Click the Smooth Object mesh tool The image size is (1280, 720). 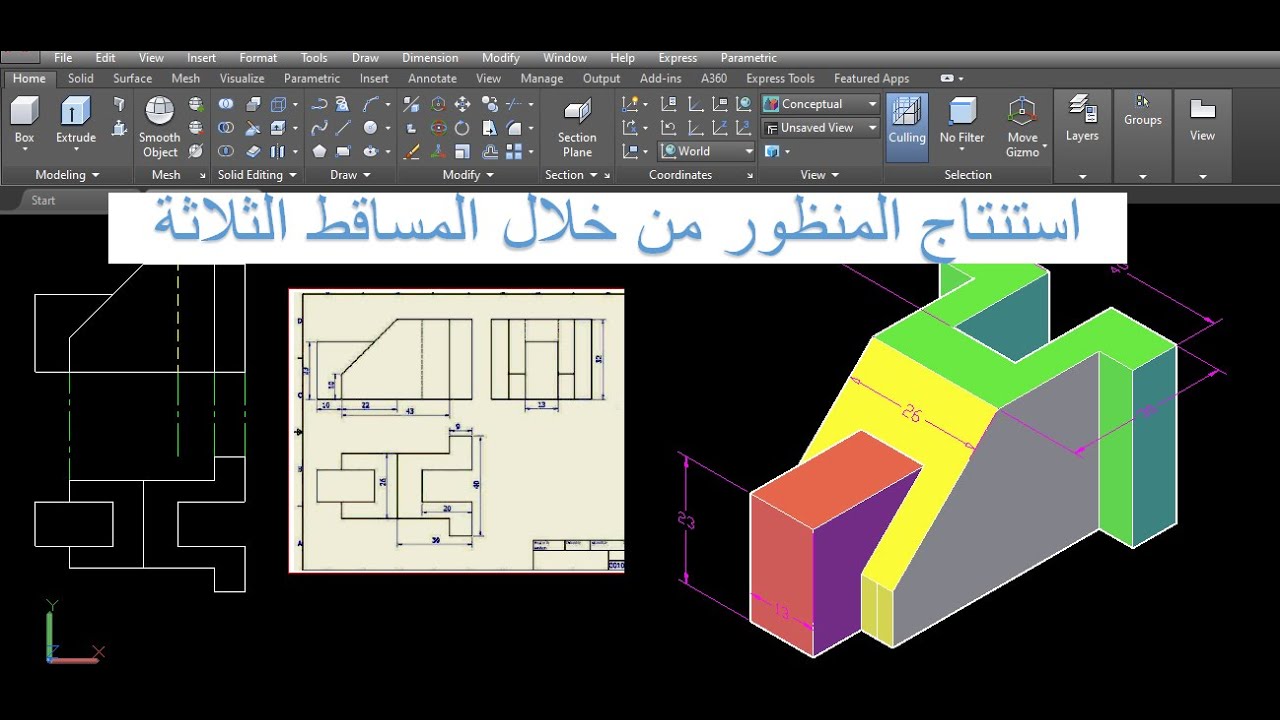click(160, 127)
